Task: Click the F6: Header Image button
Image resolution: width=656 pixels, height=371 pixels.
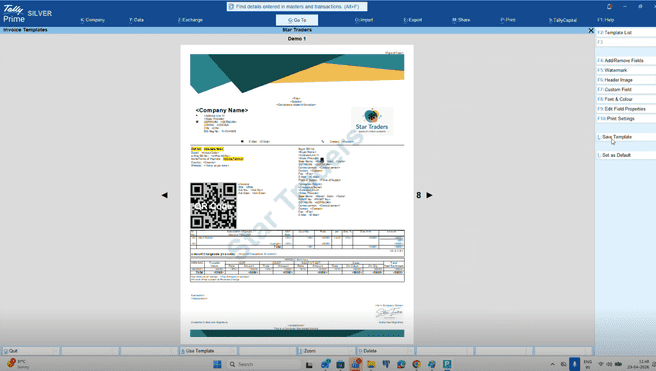Action: tap(626, 80)
